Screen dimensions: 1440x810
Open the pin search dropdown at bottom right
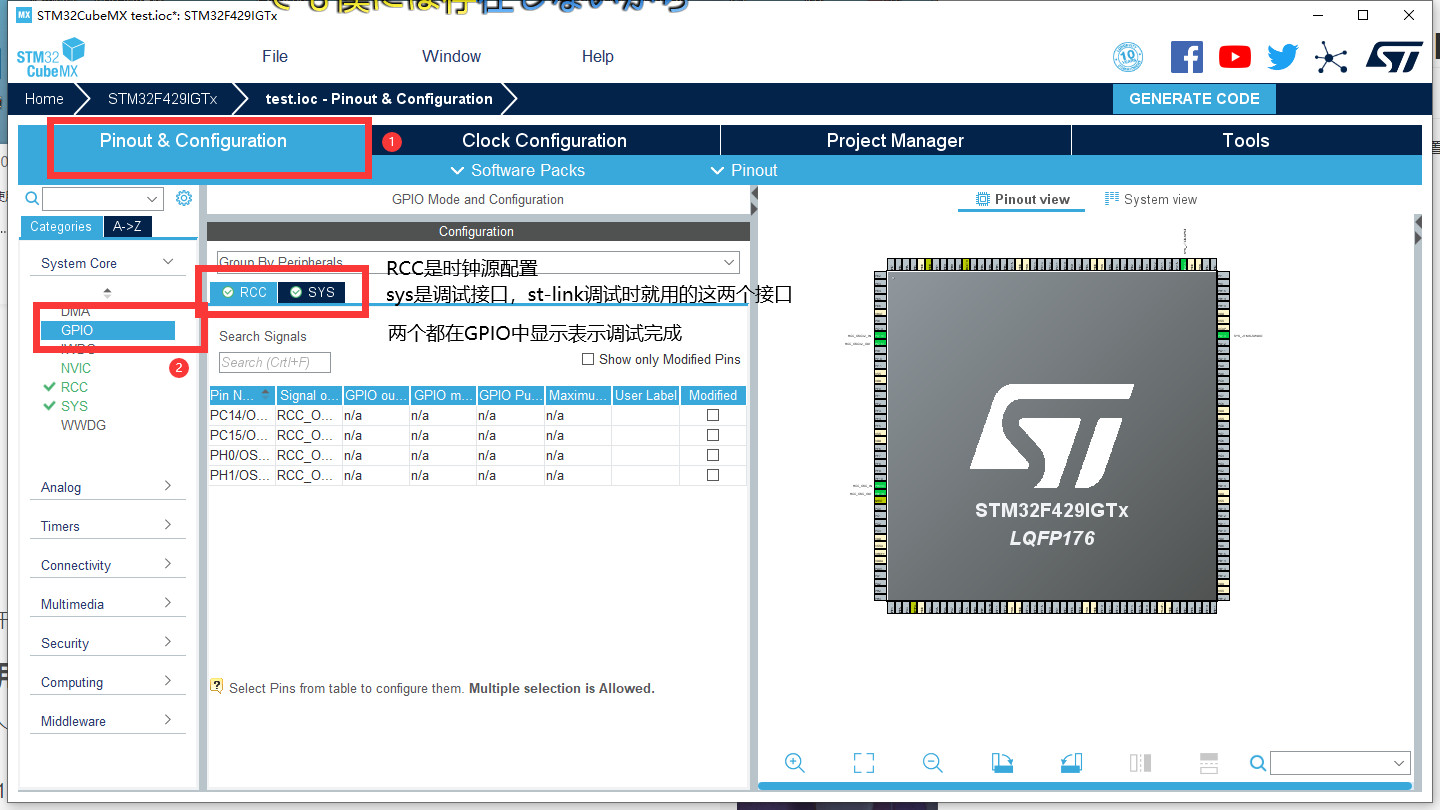(1340, 763)
